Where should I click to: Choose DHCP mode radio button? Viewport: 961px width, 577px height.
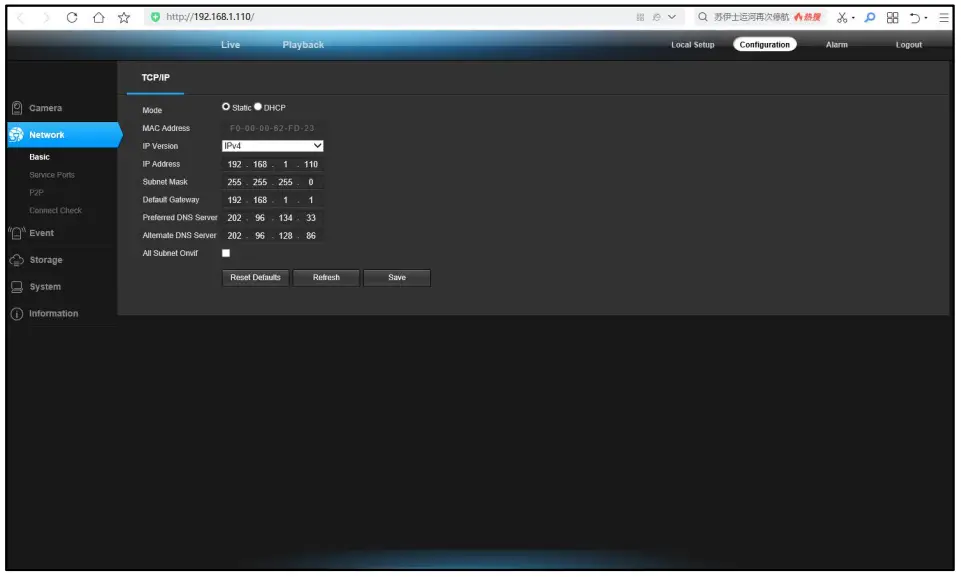(258, 107)
